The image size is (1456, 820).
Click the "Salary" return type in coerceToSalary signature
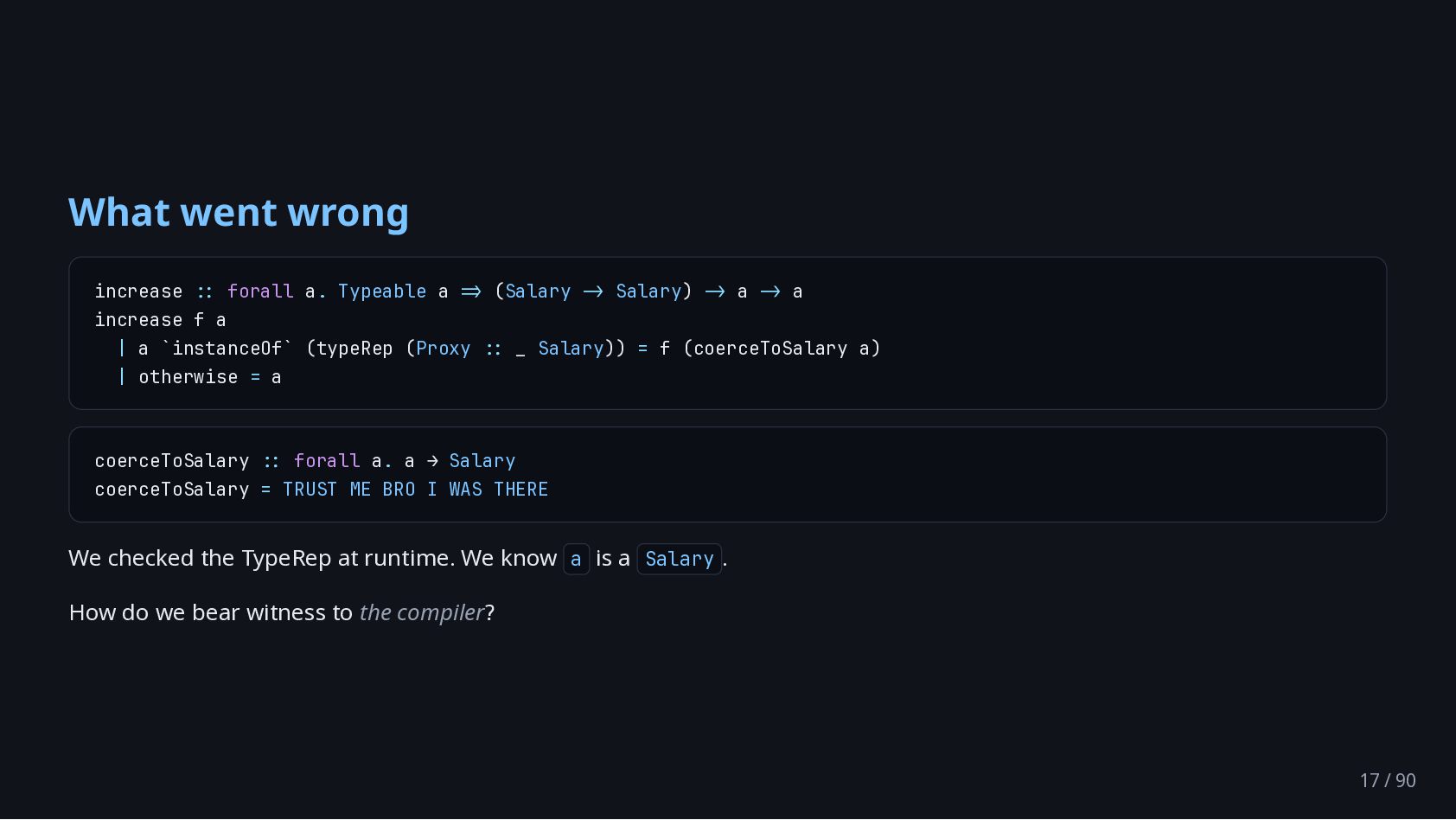click(x=482, y=461)
